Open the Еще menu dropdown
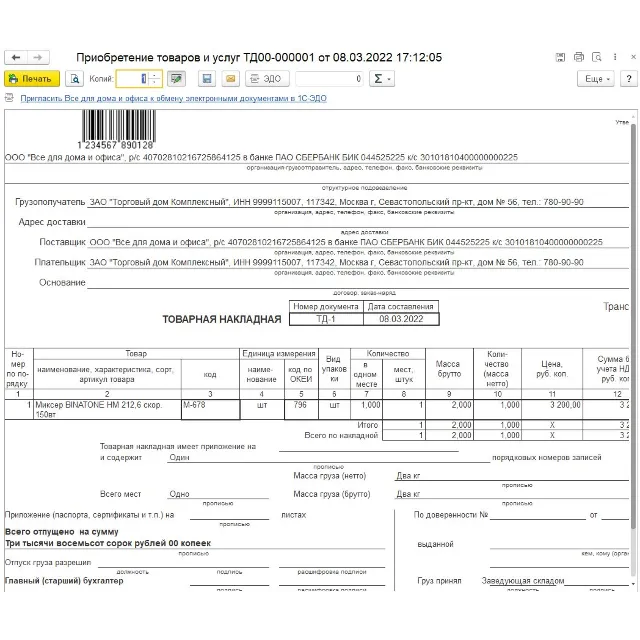This screenshot has height=640, width=640. pos(596,79)
